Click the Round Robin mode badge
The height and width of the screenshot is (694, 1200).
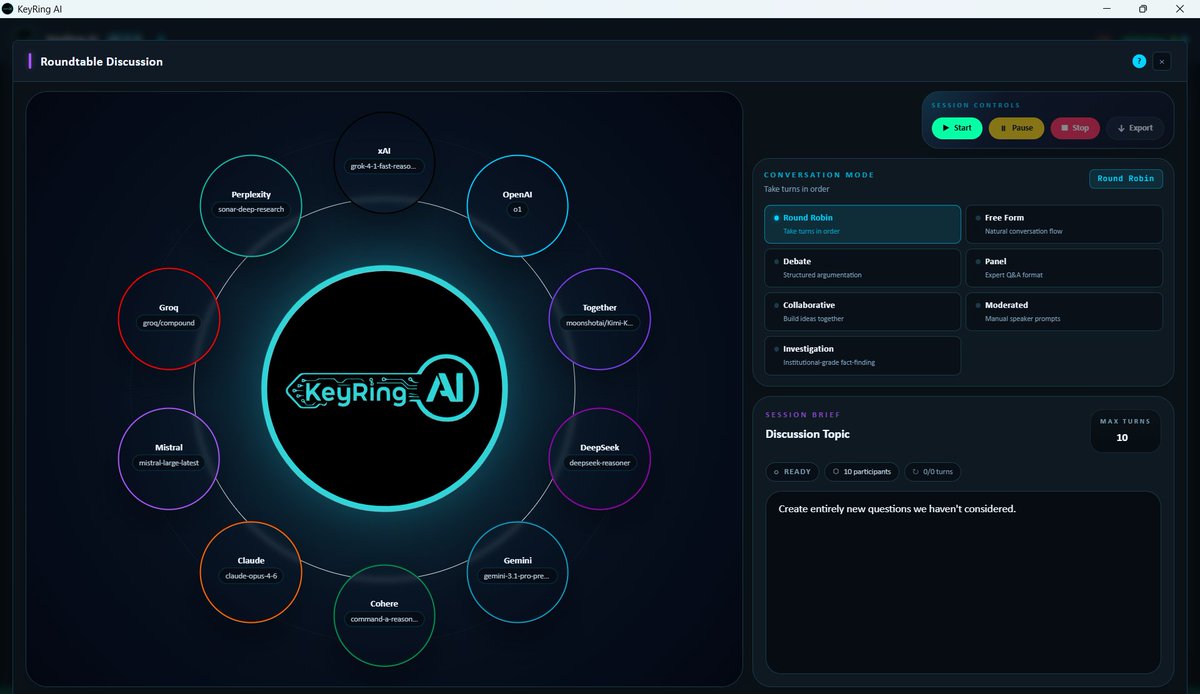1126,179
